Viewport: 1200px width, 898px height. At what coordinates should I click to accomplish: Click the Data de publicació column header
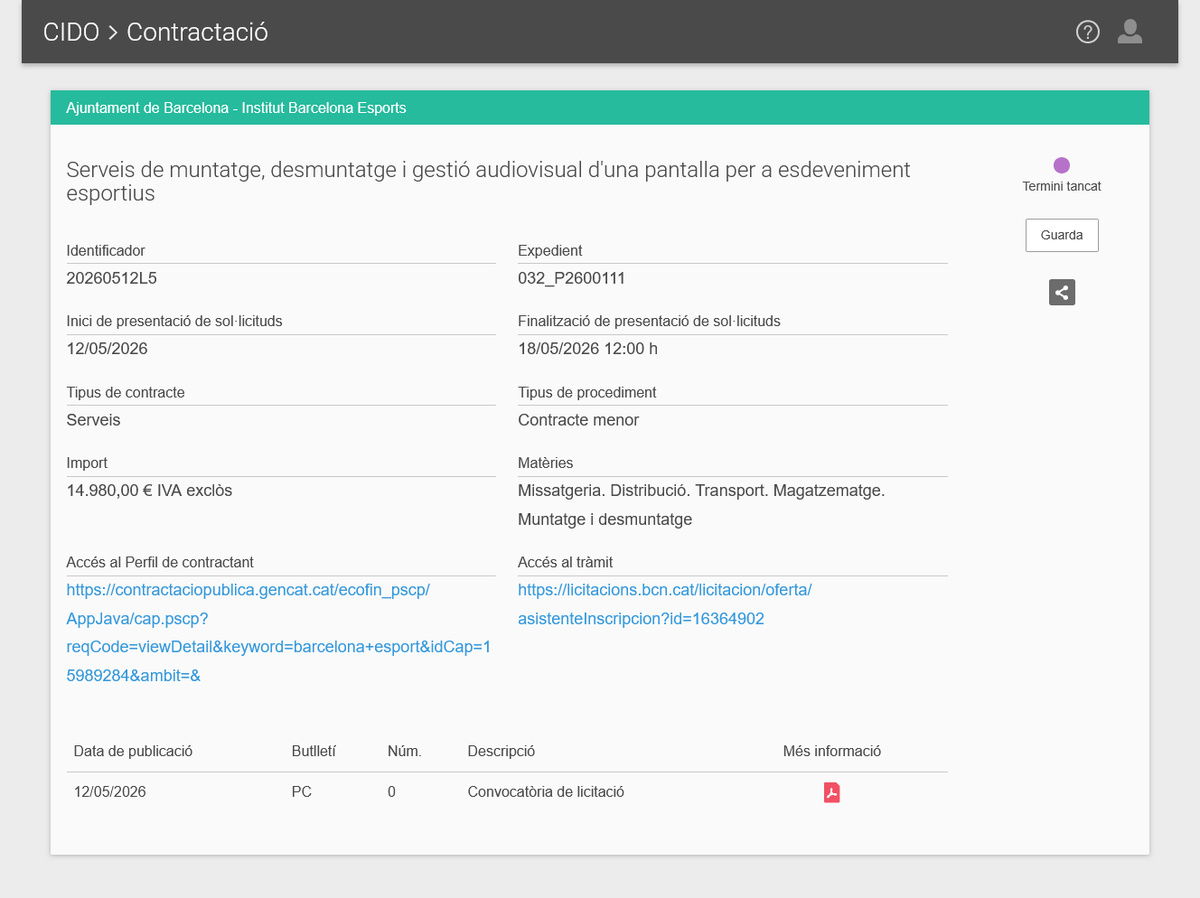pyautogui.click(x=133, y=751)
